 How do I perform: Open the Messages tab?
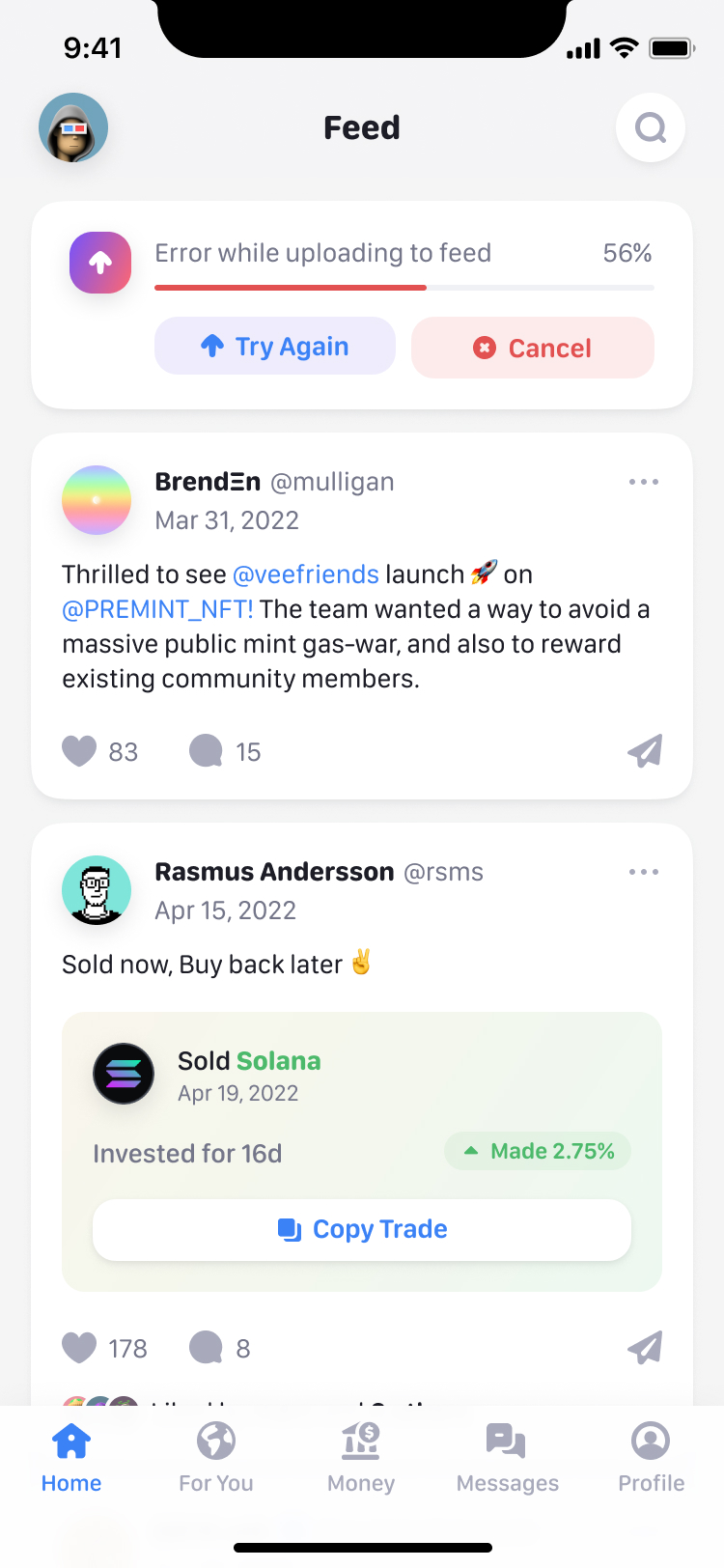point(507,1458)
